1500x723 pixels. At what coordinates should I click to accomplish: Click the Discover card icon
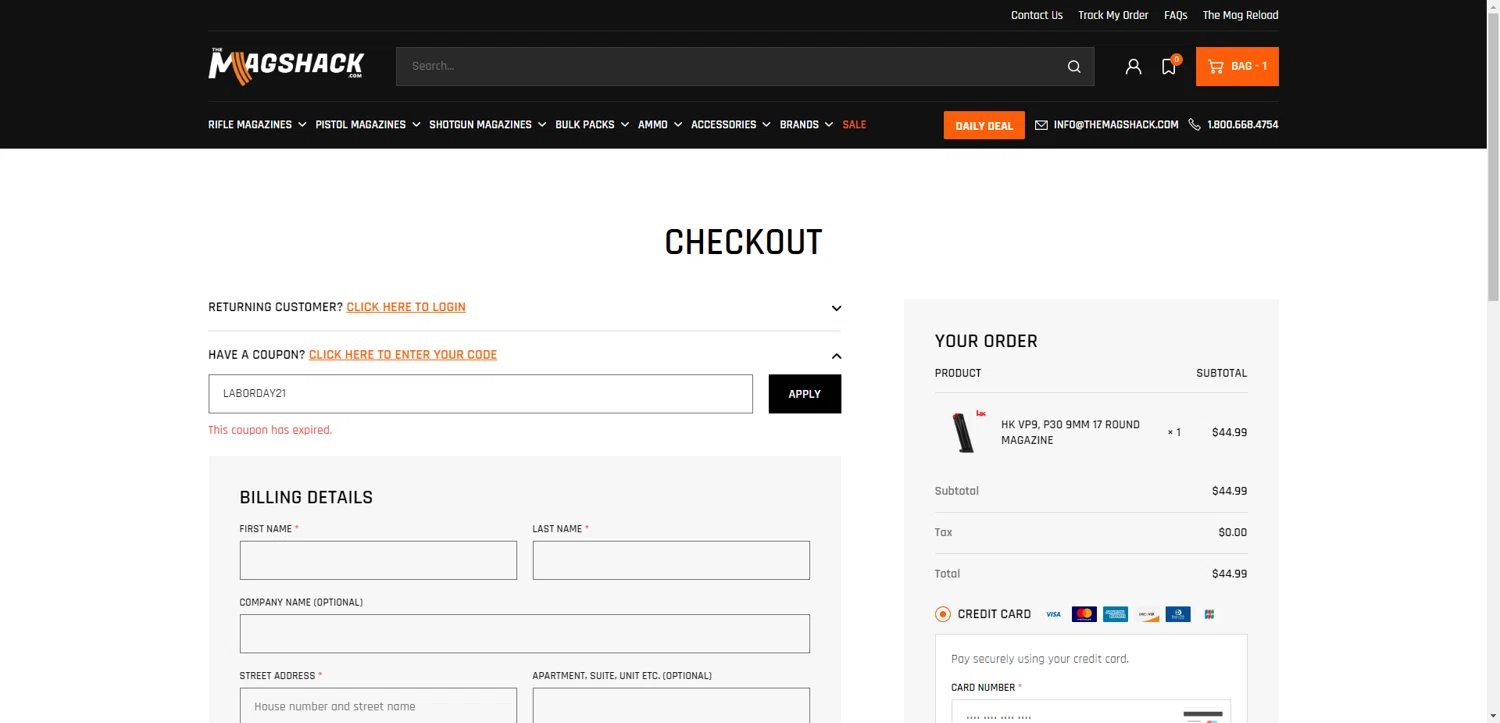(1147, 614)
